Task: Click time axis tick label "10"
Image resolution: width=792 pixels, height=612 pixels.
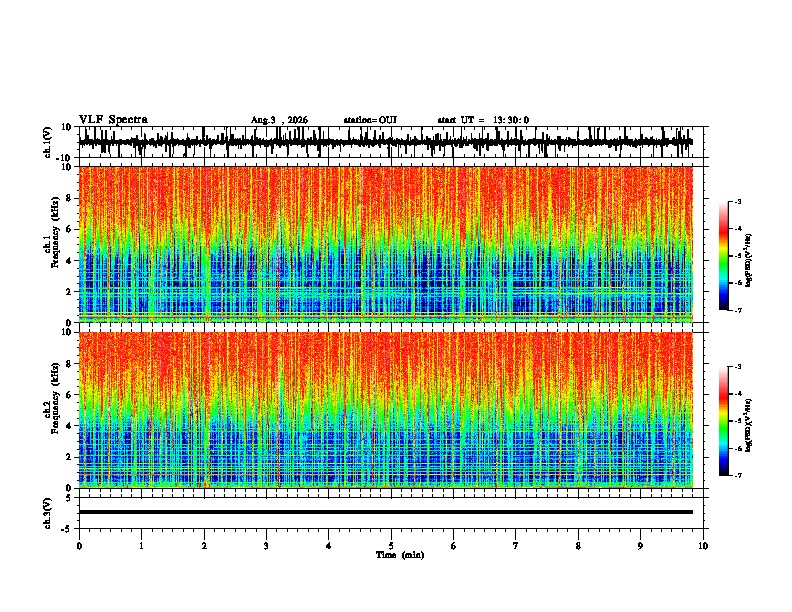Action: click(703, 546)
